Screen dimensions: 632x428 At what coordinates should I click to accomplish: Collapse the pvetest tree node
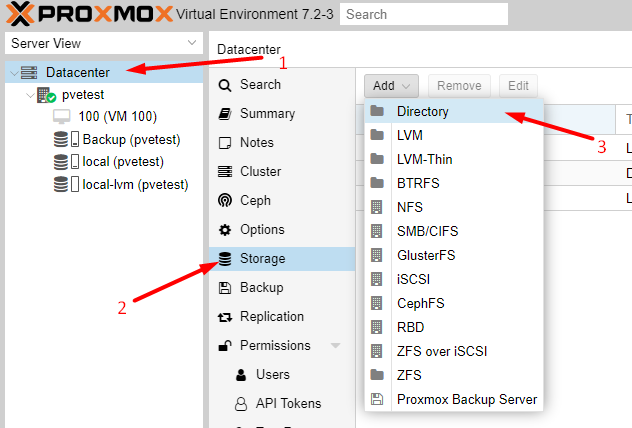pos(30,96)
